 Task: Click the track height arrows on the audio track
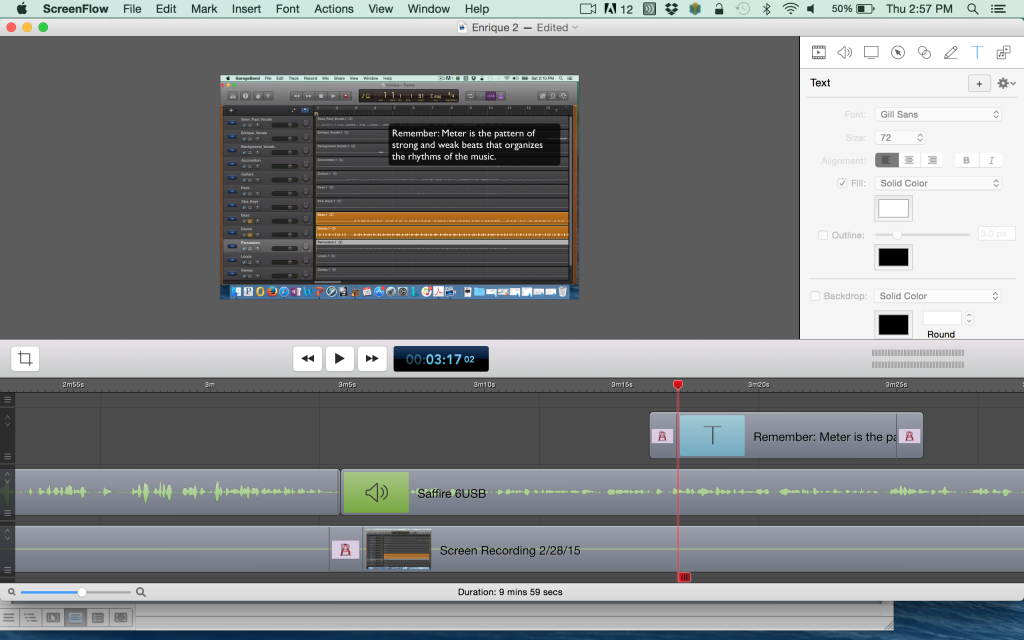(x=7, y=478)
